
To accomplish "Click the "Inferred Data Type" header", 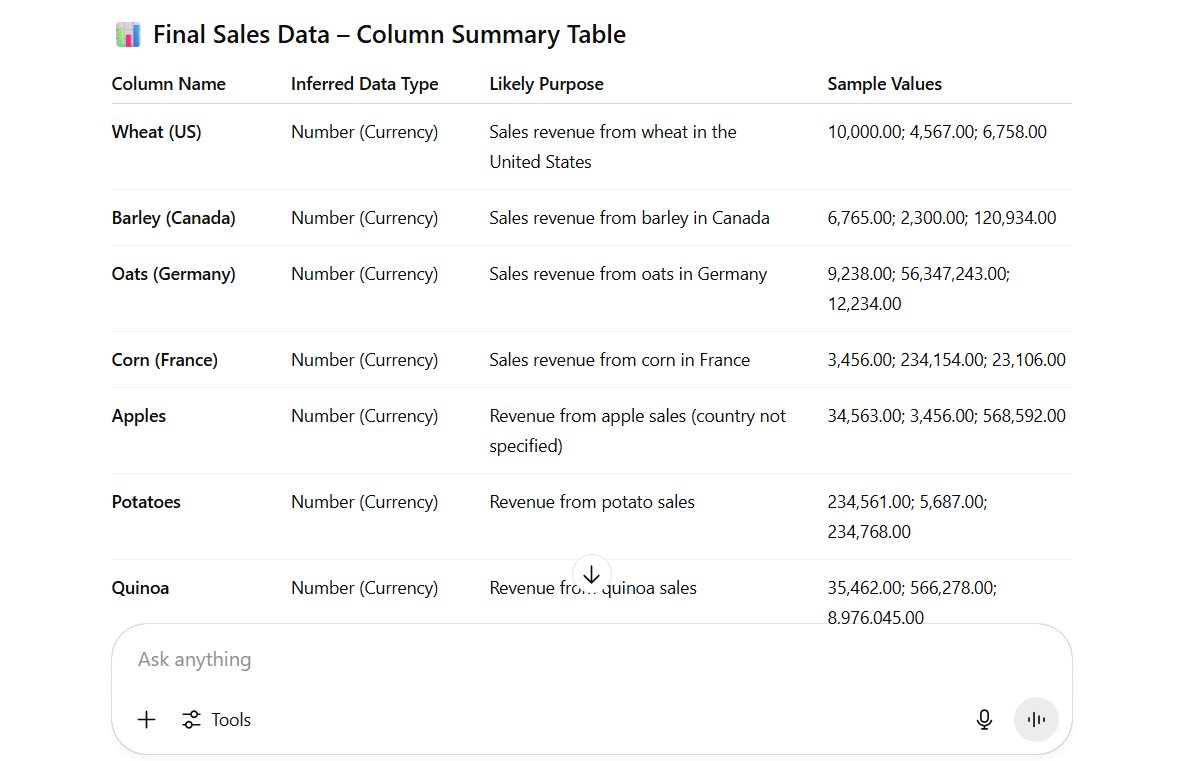I will click(x=364, y=84).
